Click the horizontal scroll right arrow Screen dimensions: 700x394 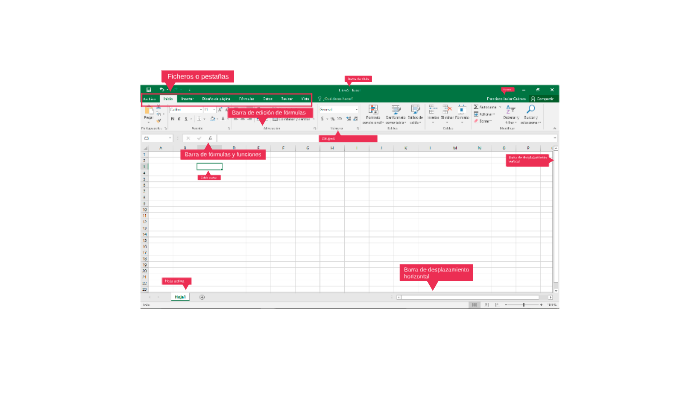point(550,297)
